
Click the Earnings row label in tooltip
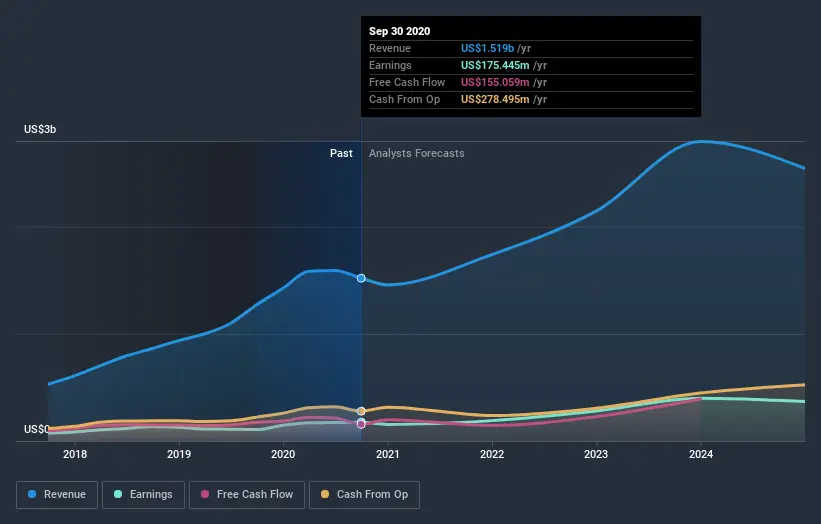coord(390,65)
